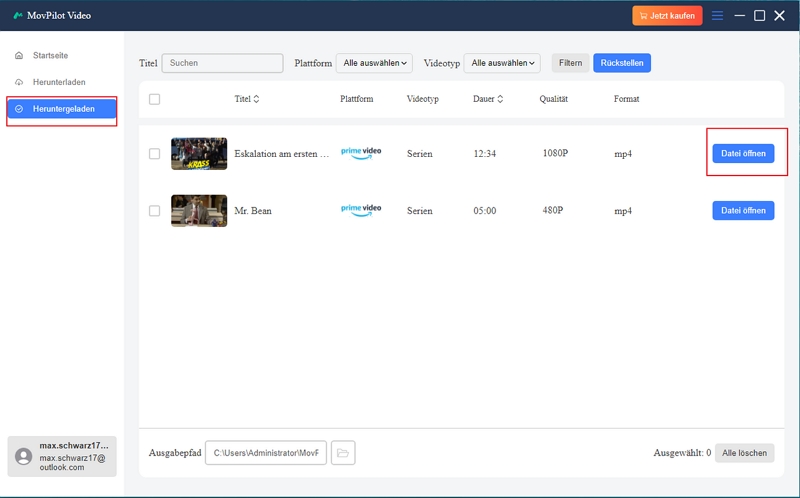The height and width of the screenshot is (498, 800).
Task: Toggle the select-all checkbox in header
Action: click(154, 99)
